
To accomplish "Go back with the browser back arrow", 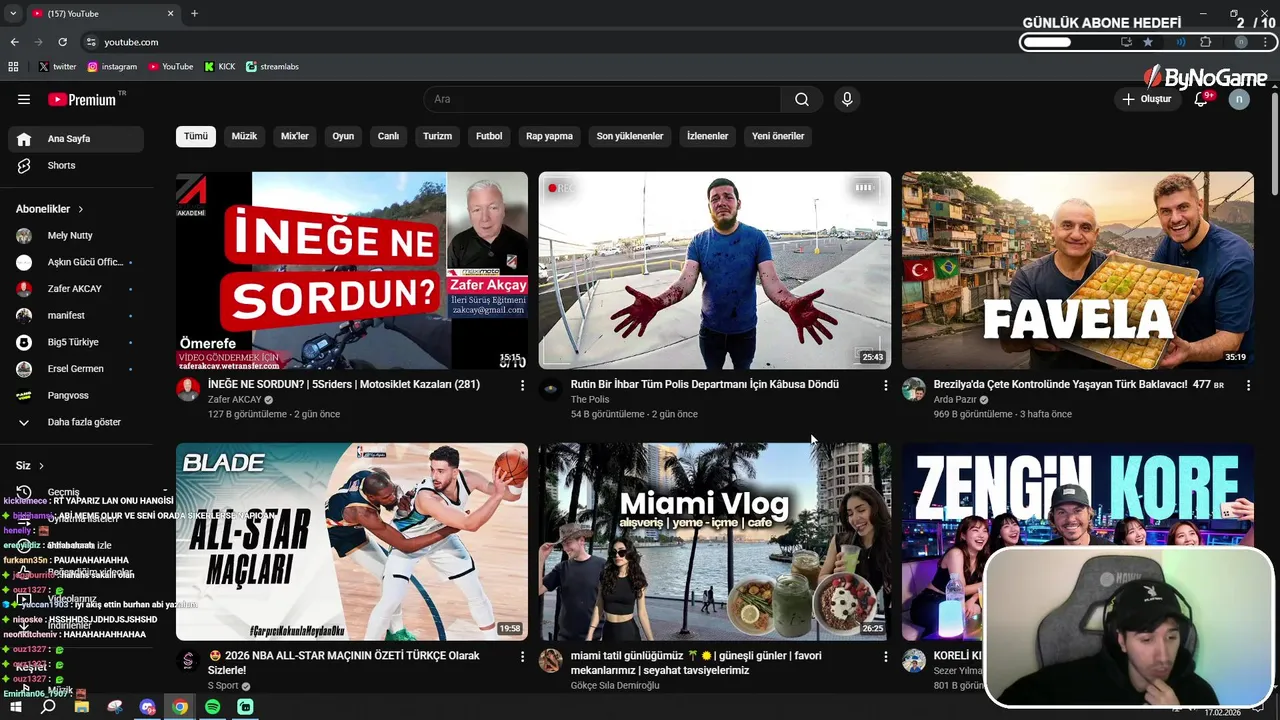I will (14, 42).
